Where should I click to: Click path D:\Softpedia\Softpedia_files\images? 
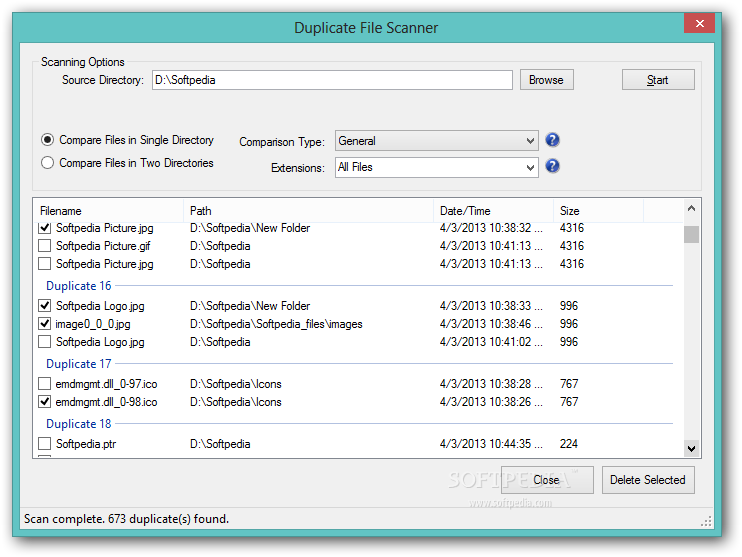click(276, 324)
